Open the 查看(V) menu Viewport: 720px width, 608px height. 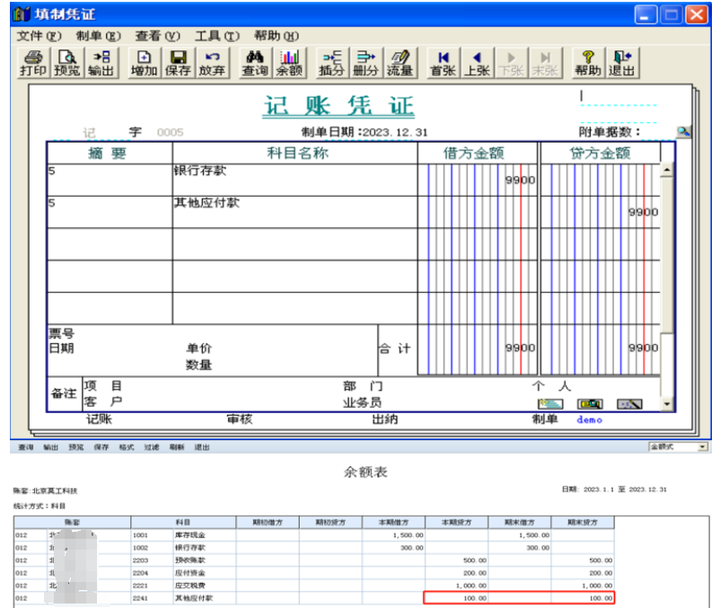(158, 36)
